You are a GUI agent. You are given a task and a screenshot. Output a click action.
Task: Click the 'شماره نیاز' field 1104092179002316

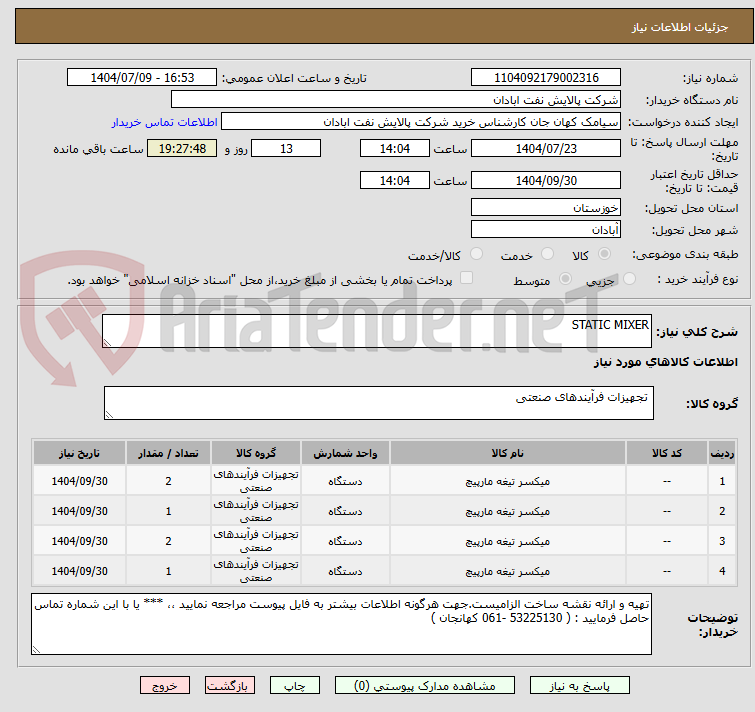[546, 78]
